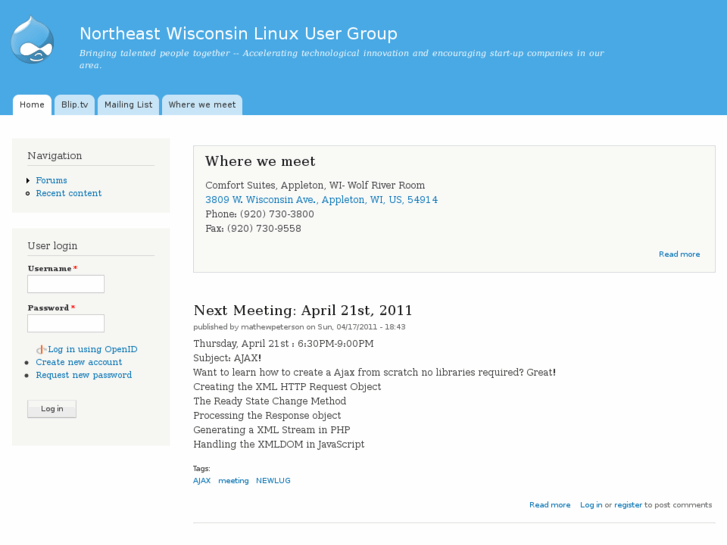Click the Northeast Wisconsin Linux User Group title
The image size is (727, 545).
(238, 34)
